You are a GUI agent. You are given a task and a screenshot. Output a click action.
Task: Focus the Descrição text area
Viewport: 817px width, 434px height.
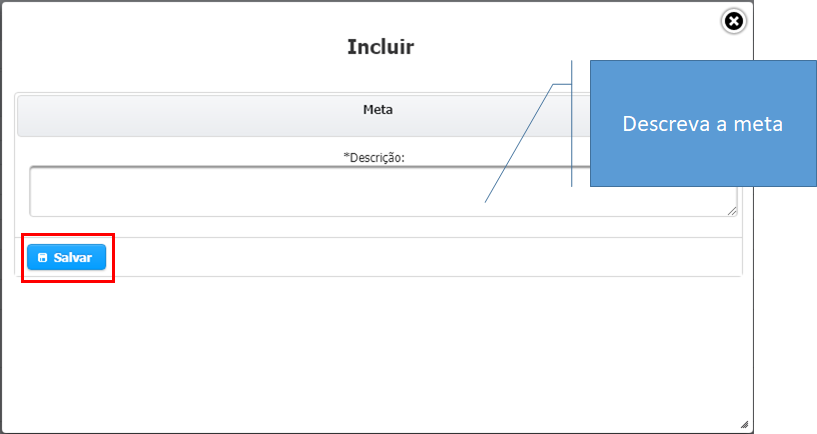(x=300, y=191)
